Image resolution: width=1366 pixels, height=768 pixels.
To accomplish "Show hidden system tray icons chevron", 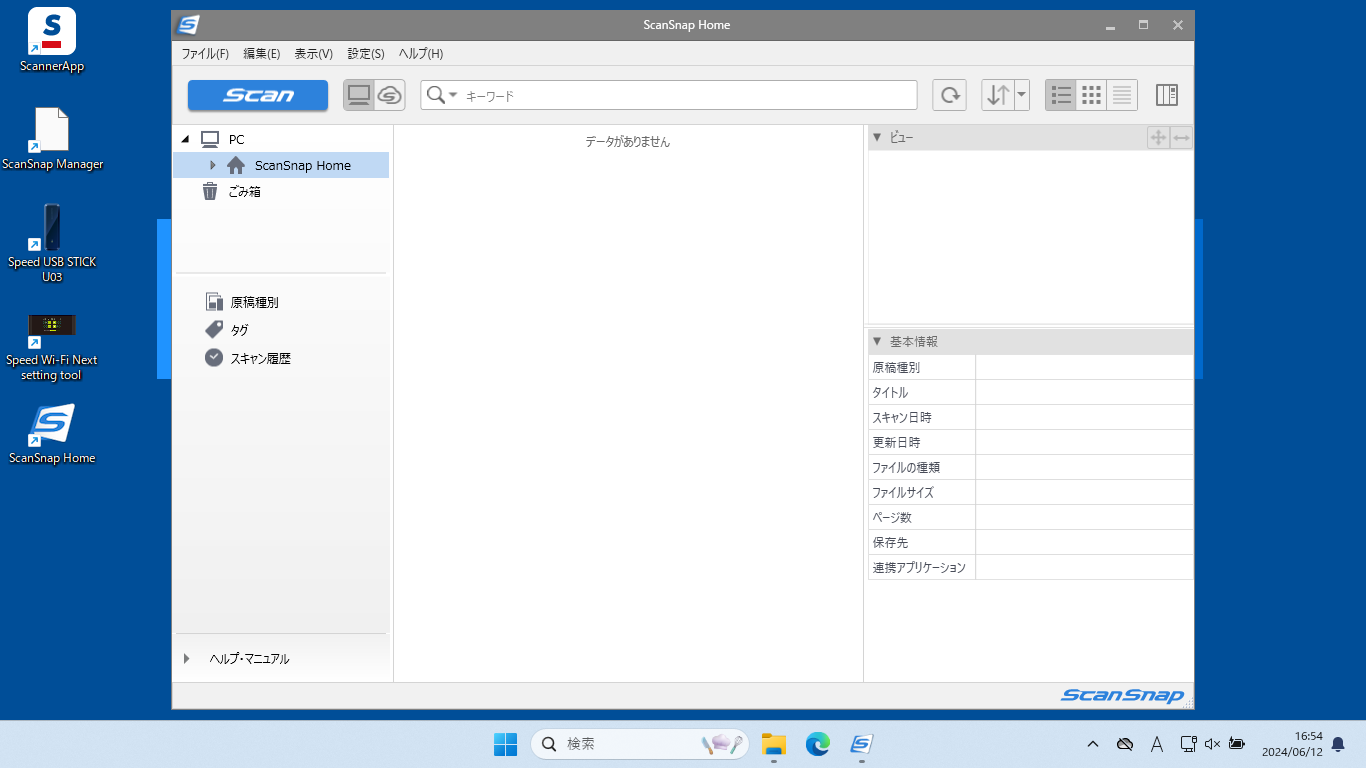I will (1093, 744).
